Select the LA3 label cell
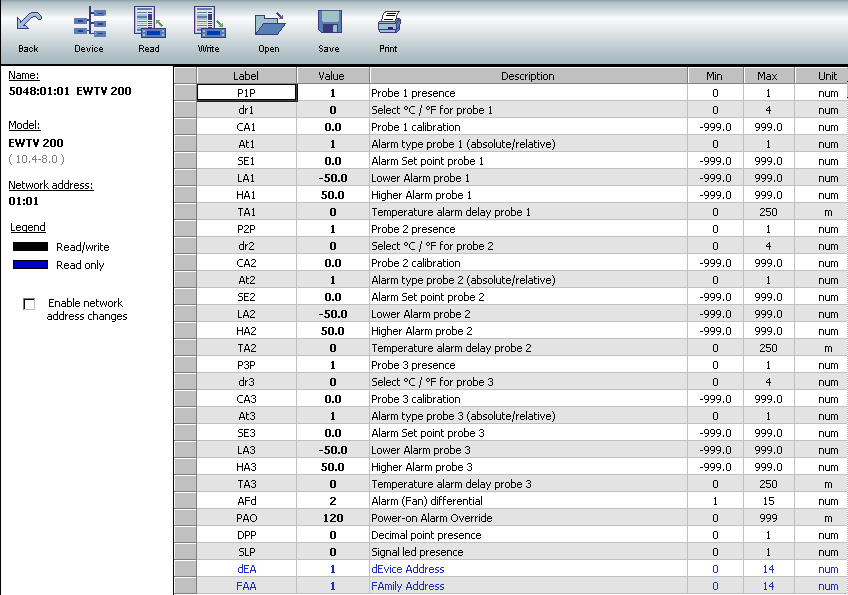The height and width of the screenshot is (595, 848). click(247, 450)
